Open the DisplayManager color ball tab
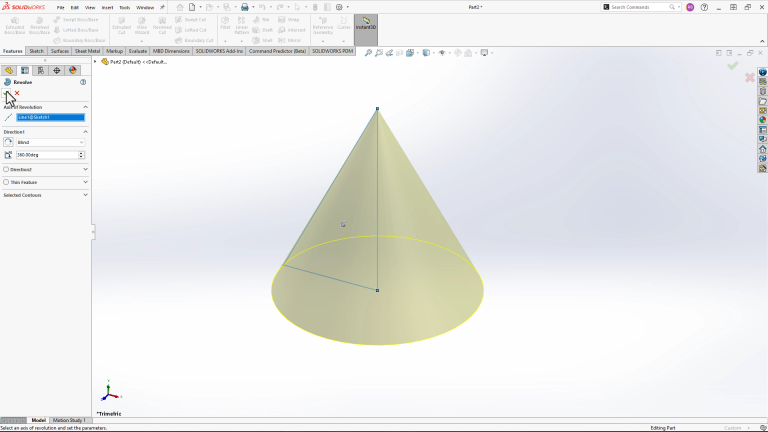 73,71
